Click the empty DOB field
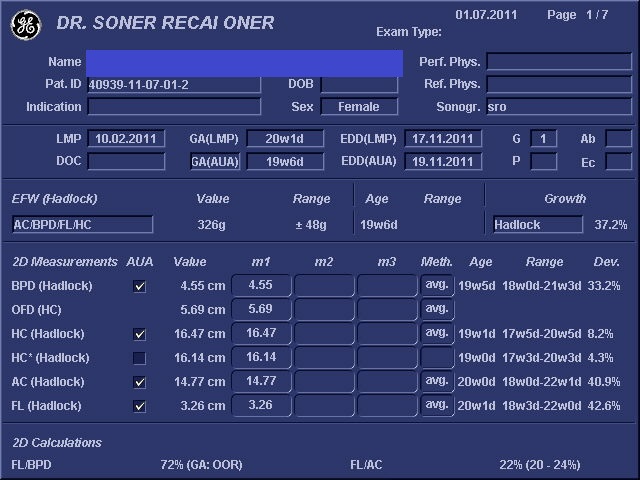This screenshot has width=640, height=480. (358, 85)
